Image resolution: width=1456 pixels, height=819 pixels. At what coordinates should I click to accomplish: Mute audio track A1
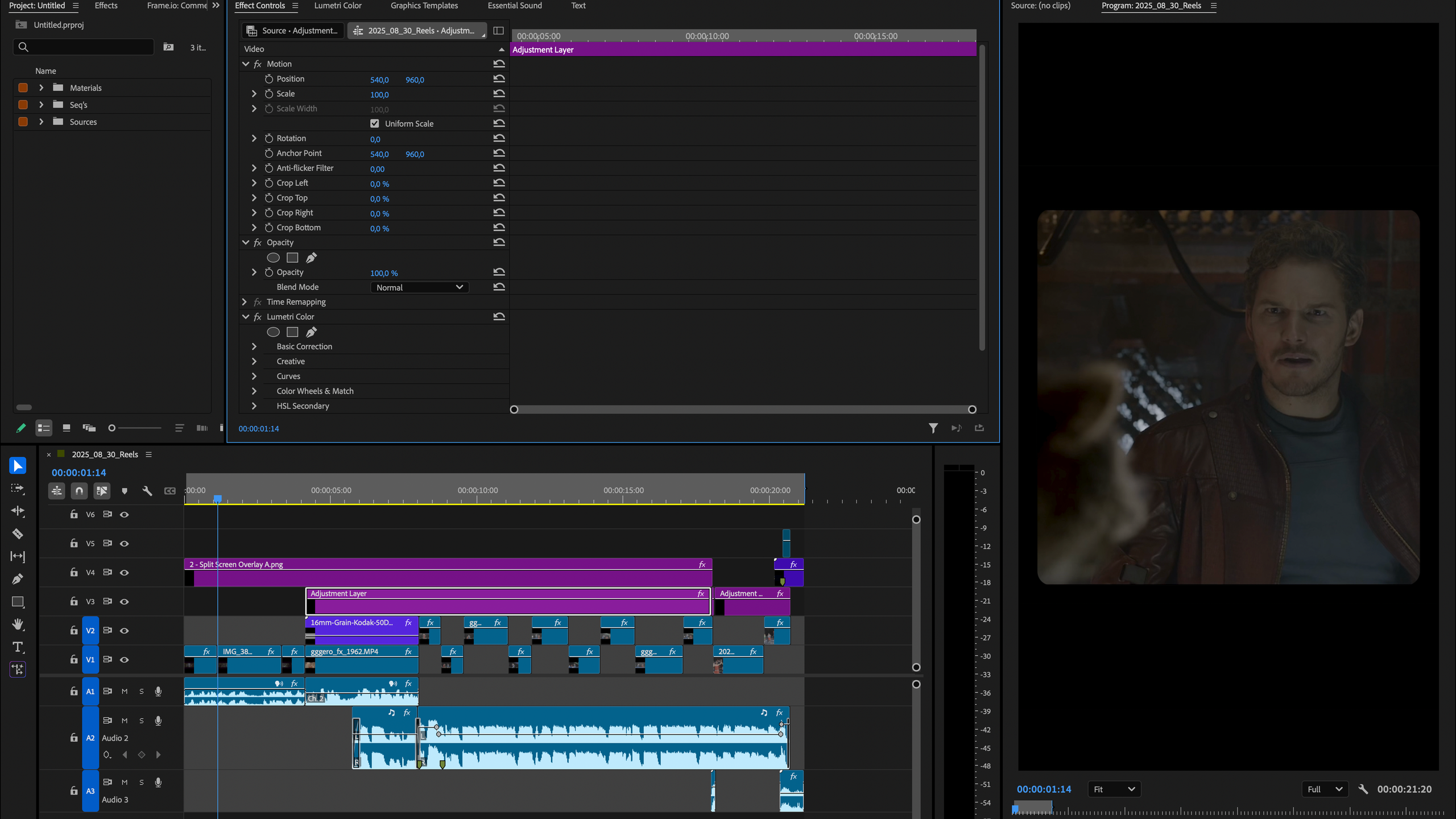tap(125, 692)
